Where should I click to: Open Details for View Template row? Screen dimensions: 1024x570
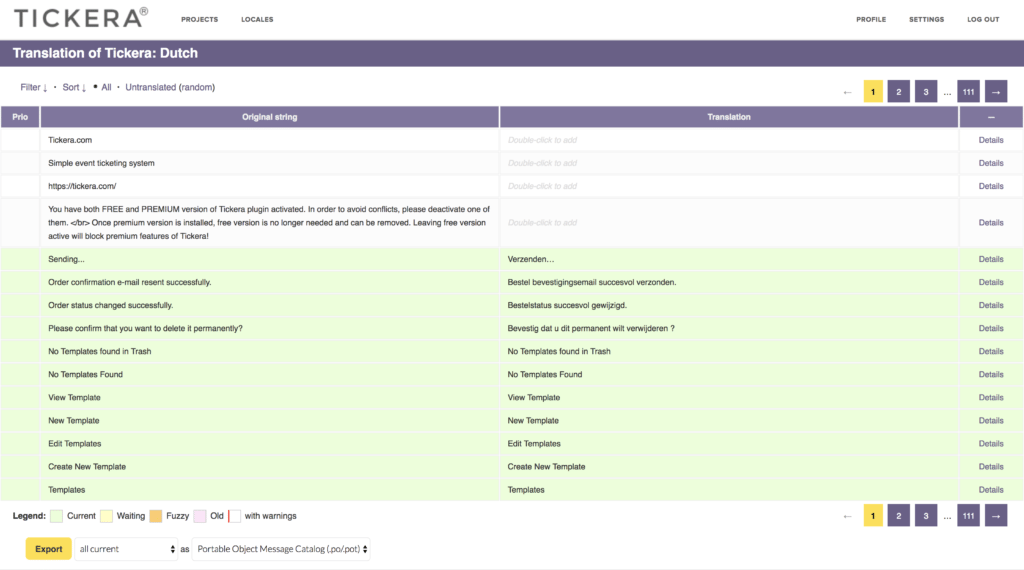click(991, 398)
